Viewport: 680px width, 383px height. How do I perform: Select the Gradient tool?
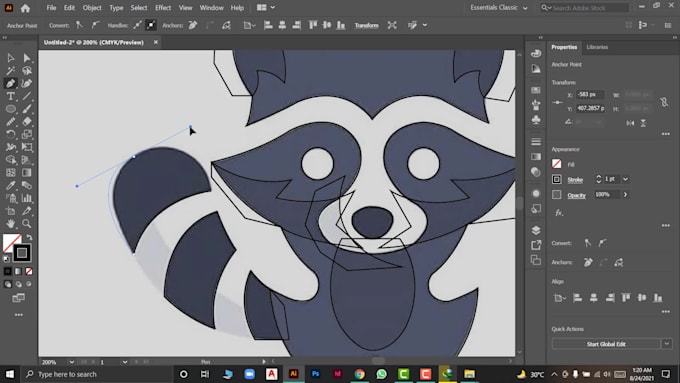[x=27, y=173]
